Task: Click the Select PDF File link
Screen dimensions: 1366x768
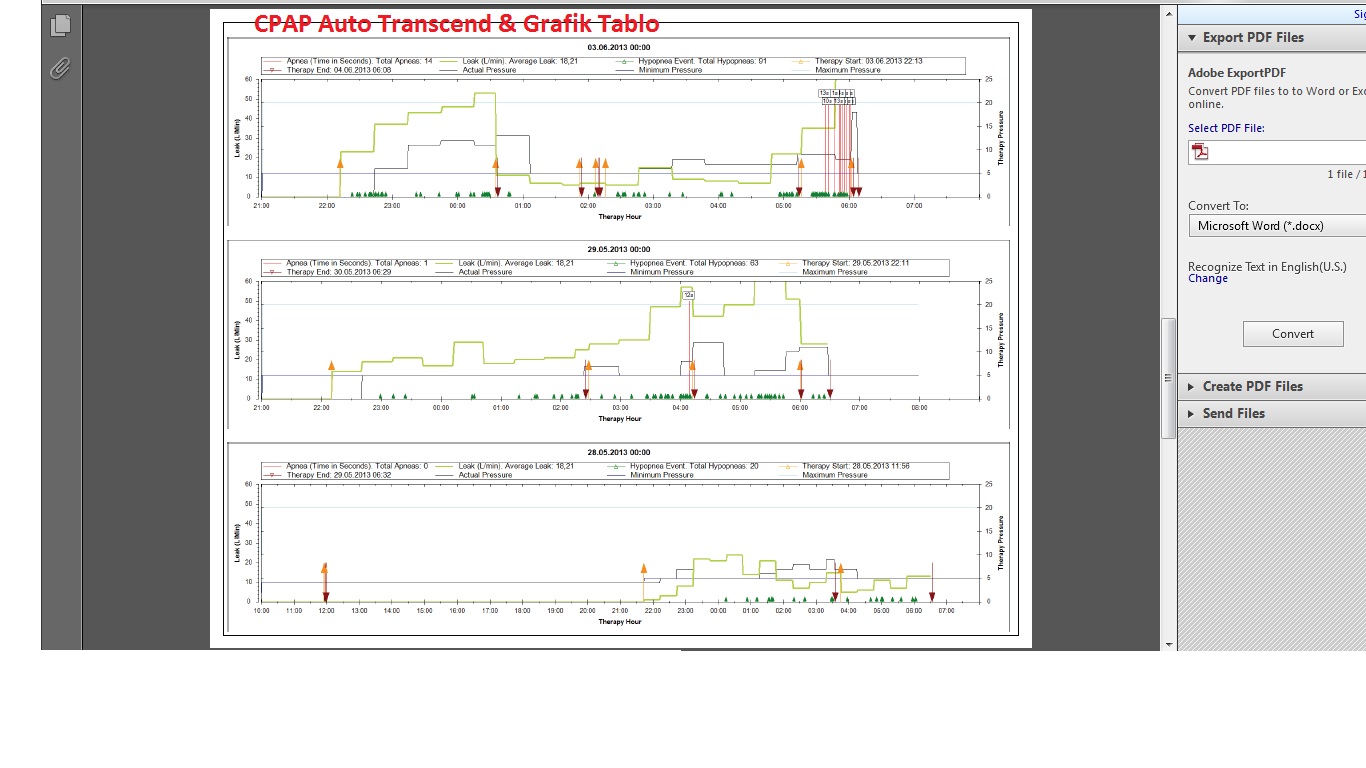Action: pyautogui.click(x=1226, y=128)
